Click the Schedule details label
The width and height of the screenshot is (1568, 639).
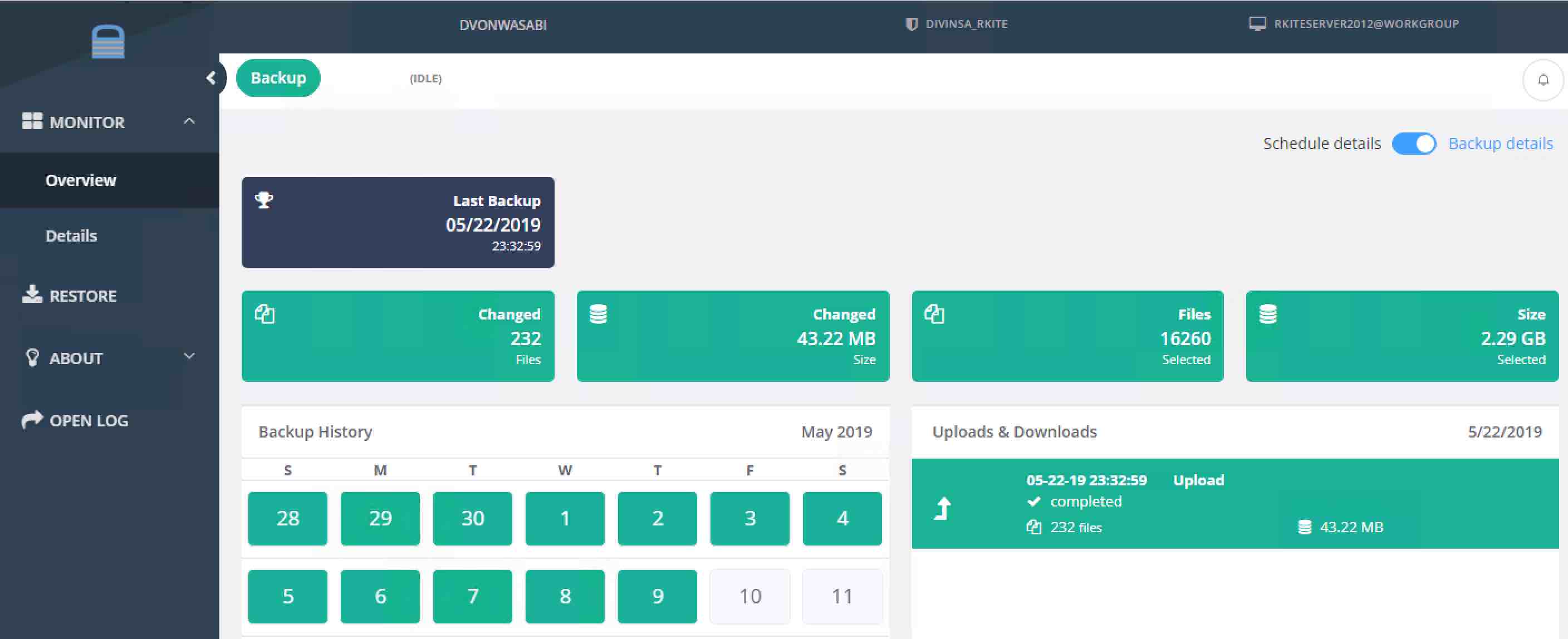pyautogui.click(x=1321, y=144)
